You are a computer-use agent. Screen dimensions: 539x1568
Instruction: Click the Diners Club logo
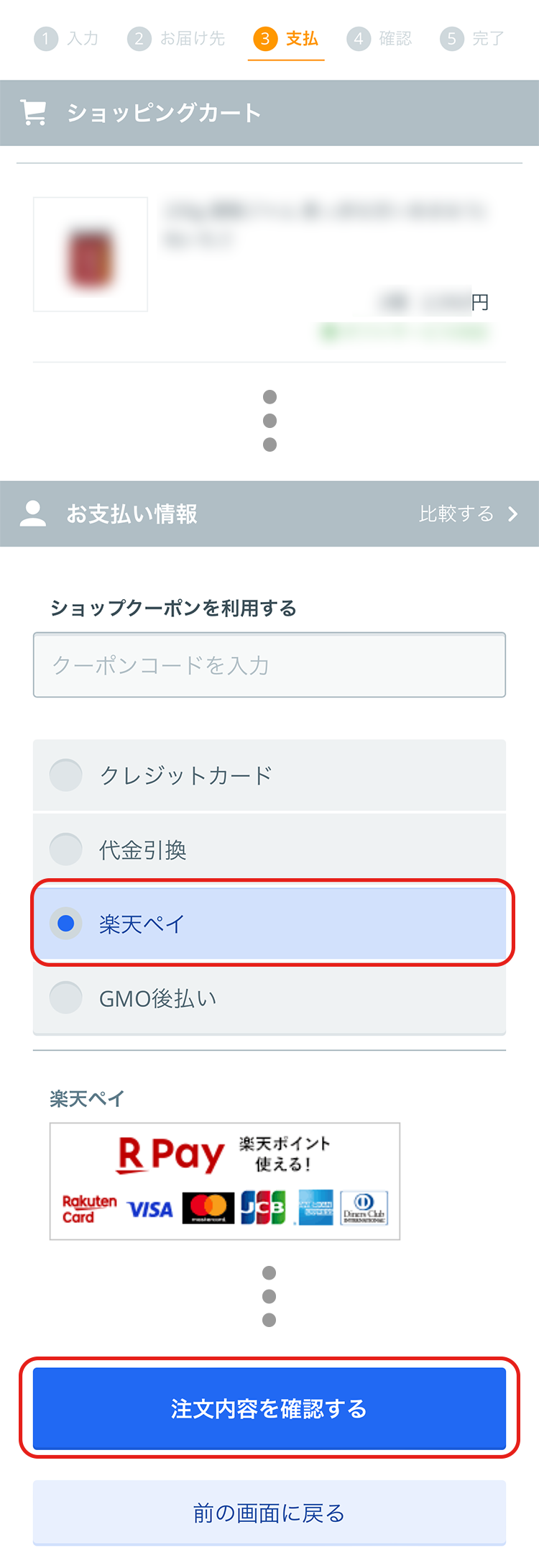coord(364,1208)
